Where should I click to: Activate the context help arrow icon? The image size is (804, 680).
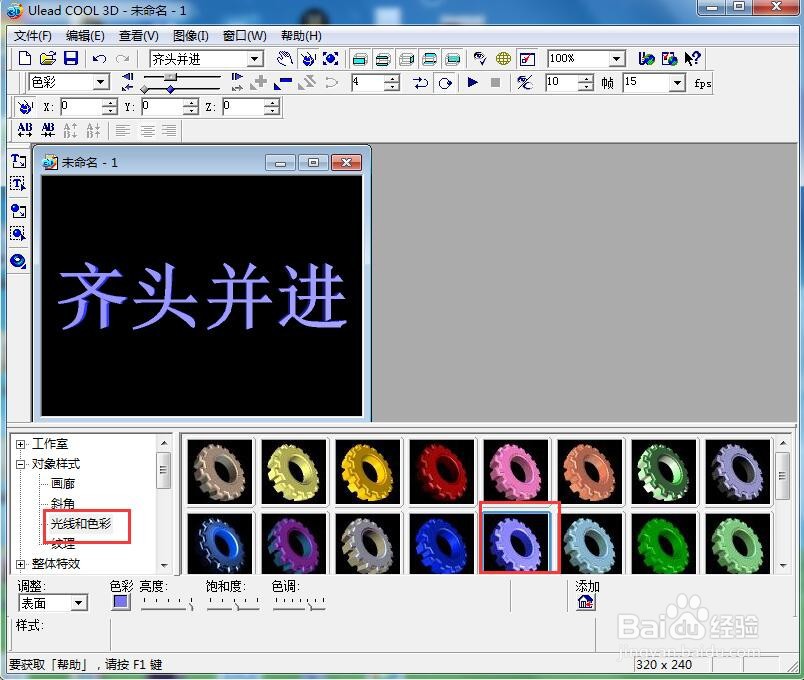pos(692,59)
